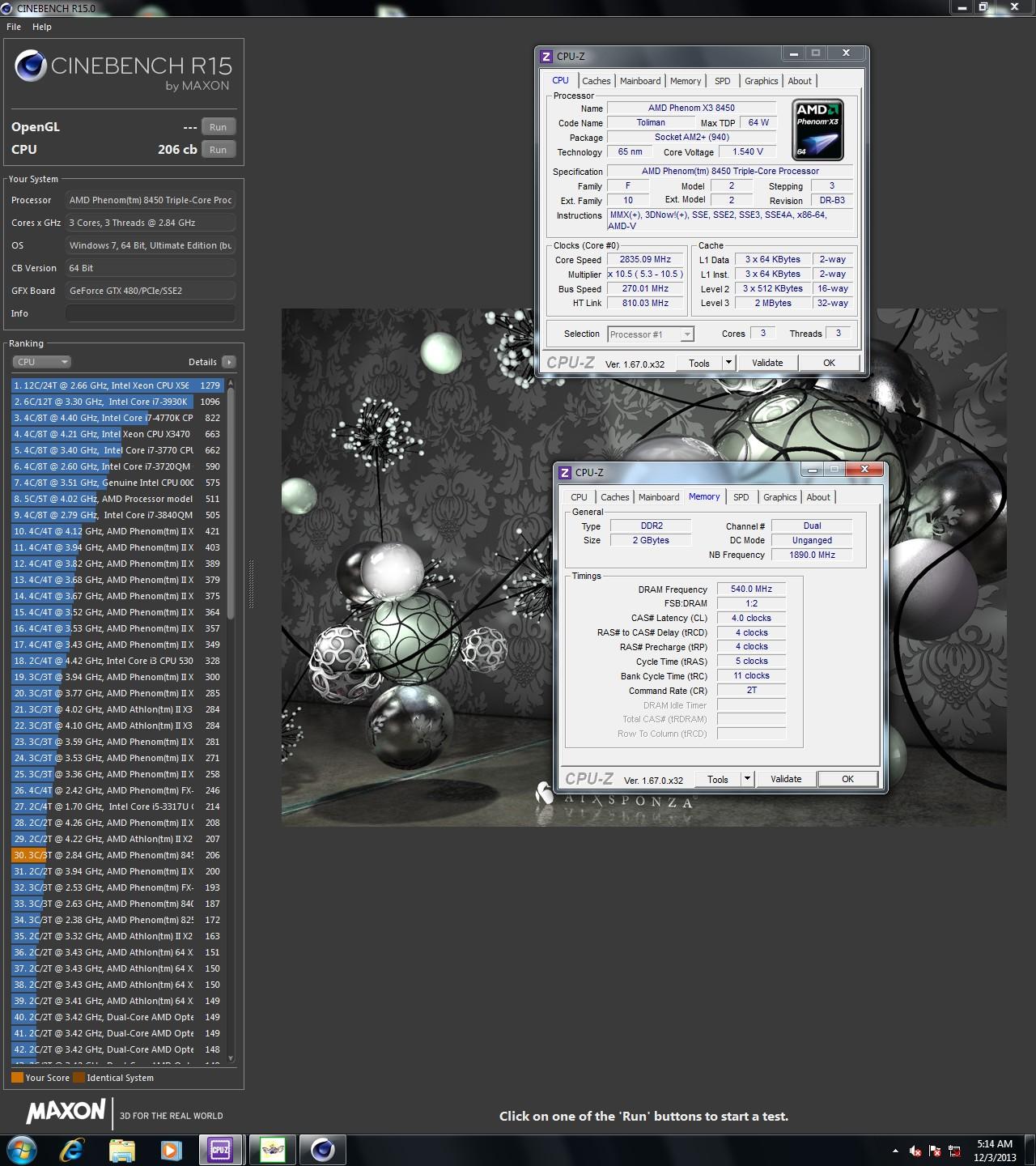Click the NB Frequency value 1890.0 MHz
This screenshot has width=1036, height=1166.
pos(812,555)
